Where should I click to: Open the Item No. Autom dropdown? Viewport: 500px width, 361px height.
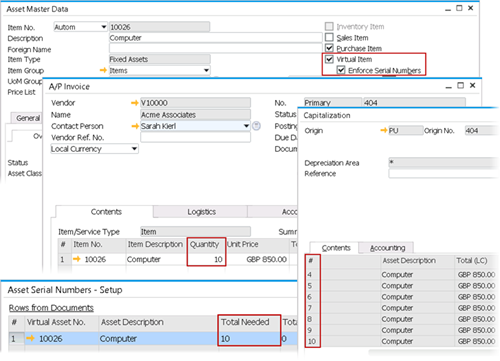[x=104, y=27]
